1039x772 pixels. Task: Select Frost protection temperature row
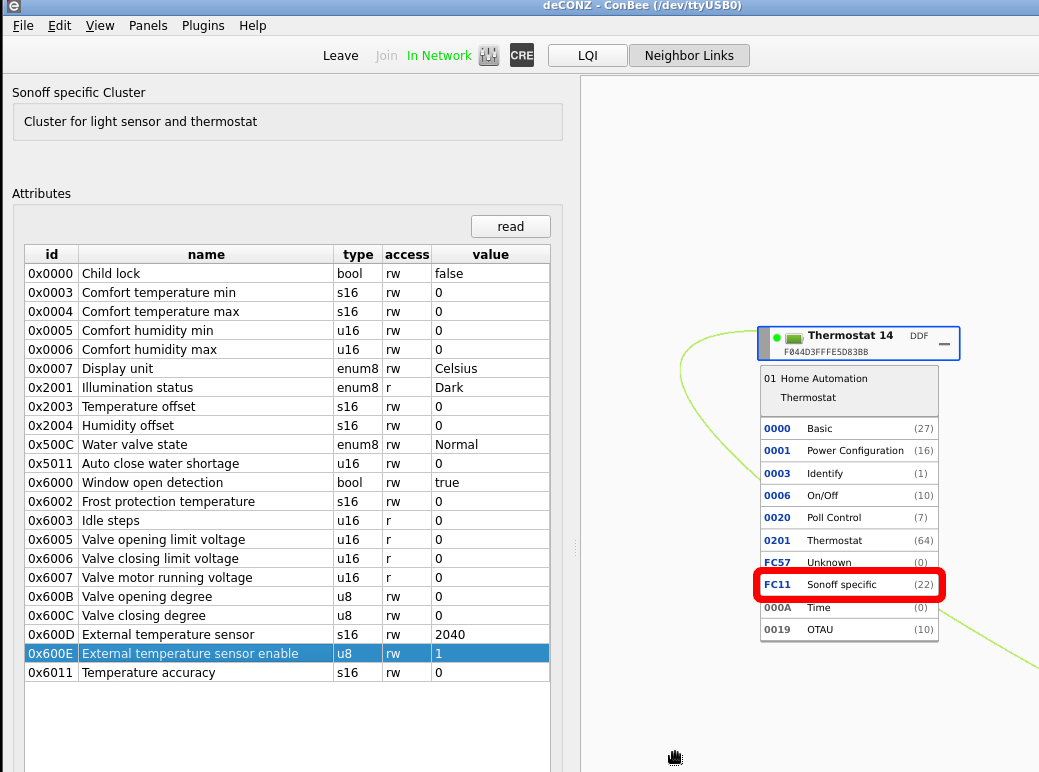click(x=287, y=502)
